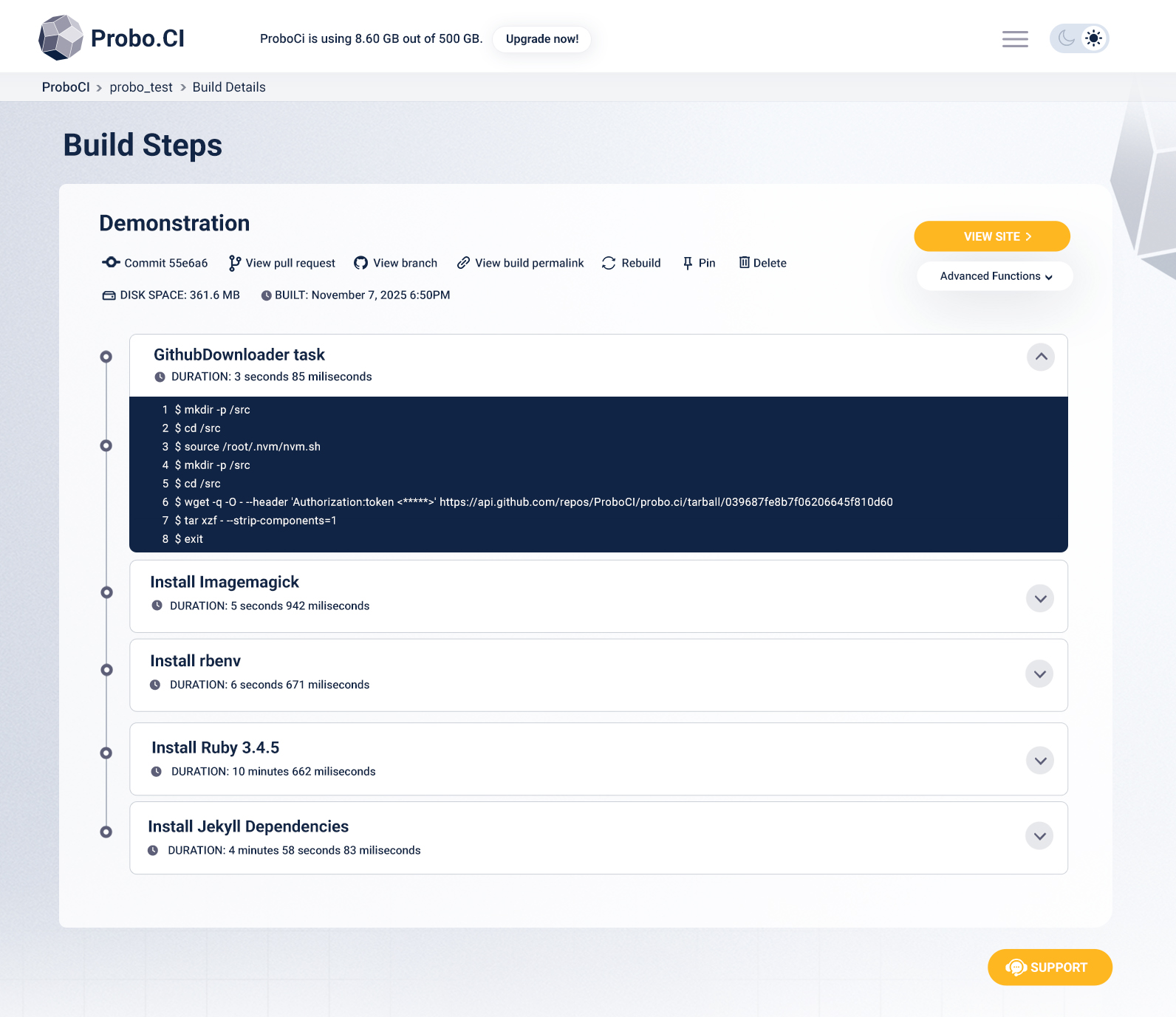The width and height of the screenshot is (1176, 1017).
Task: Click the Install Jekyll Dependencies timeline marker
Action: point(106,832)
